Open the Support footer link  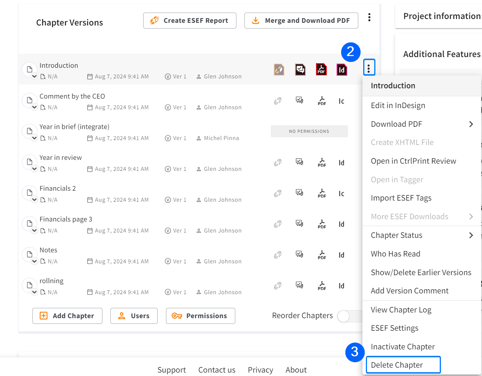[171, 370]
